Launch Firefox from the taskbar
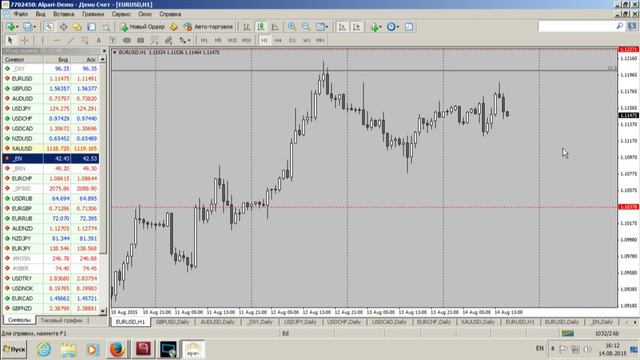This screenshot has height=360, width=640. (117, 349)
